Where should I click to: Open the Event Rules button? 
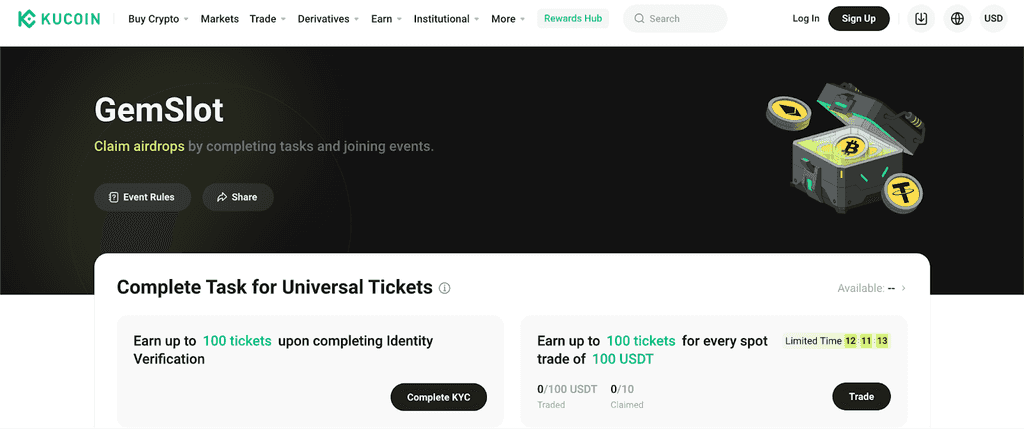[142, 197]
